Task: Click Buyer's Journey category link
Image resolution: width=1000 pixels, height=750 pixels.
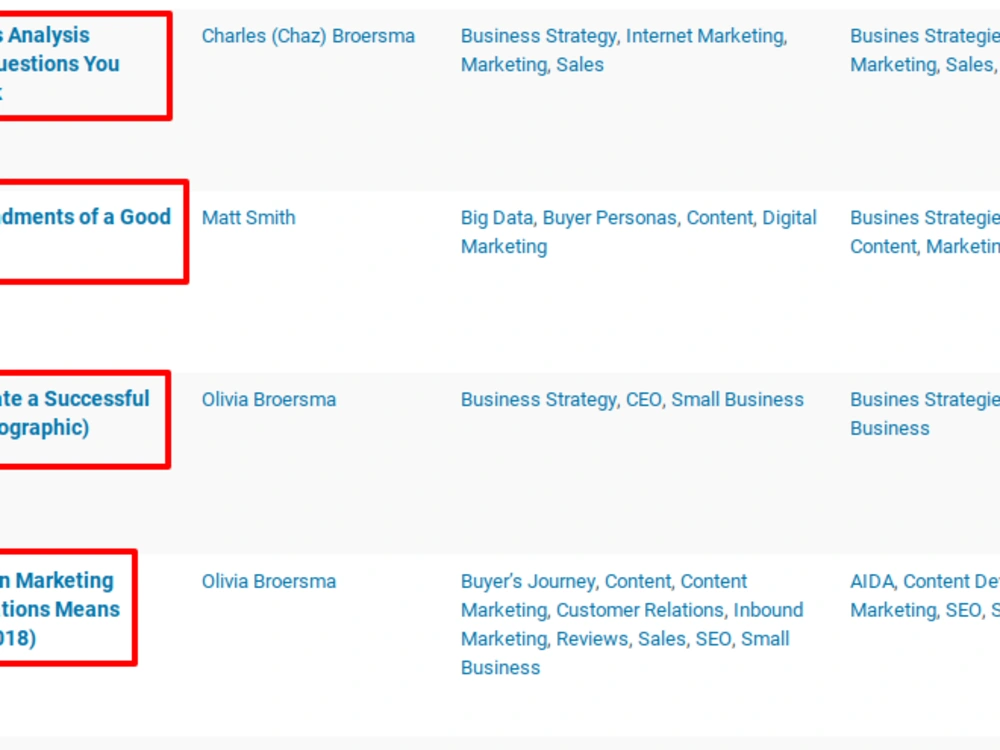Action: coord(528,582)
